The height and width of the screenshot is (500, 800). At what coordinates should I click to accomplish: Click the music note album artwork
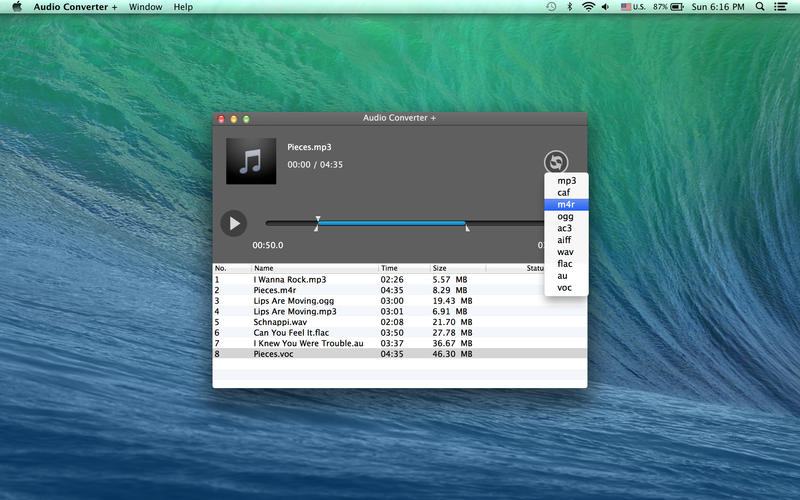pyautogui.click(x=250, y=161)
